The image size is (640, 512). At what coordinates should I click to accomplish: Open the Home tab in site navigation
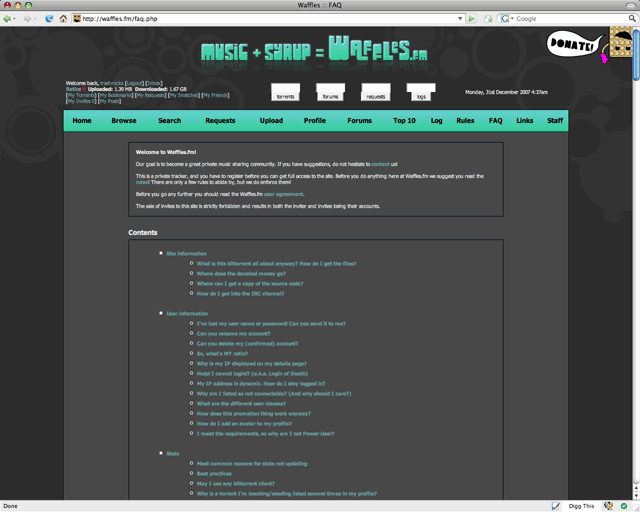tap(82, 120)
